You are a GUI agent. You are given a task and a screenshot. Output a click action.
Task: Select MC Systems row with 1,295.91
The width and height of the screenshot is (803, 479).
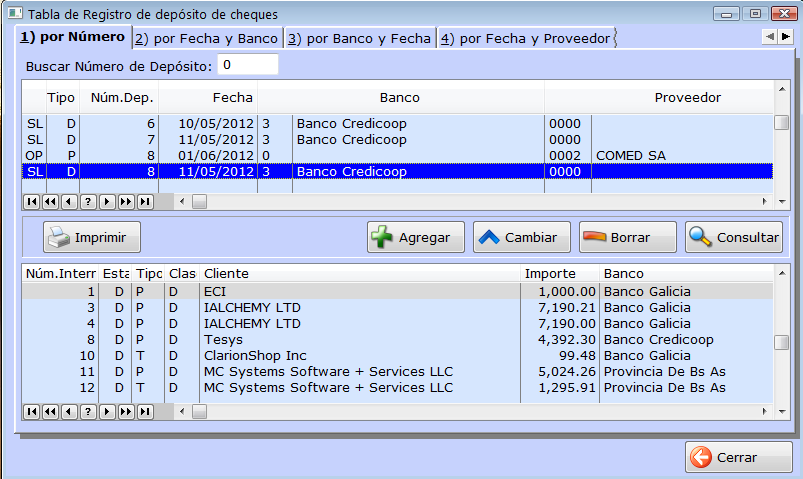[x=397, y=387]
